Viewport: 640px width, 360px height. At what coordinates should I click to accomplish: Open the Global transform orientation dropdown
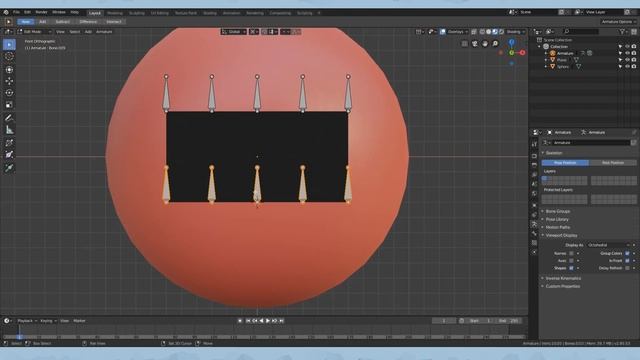click(234, 31)
